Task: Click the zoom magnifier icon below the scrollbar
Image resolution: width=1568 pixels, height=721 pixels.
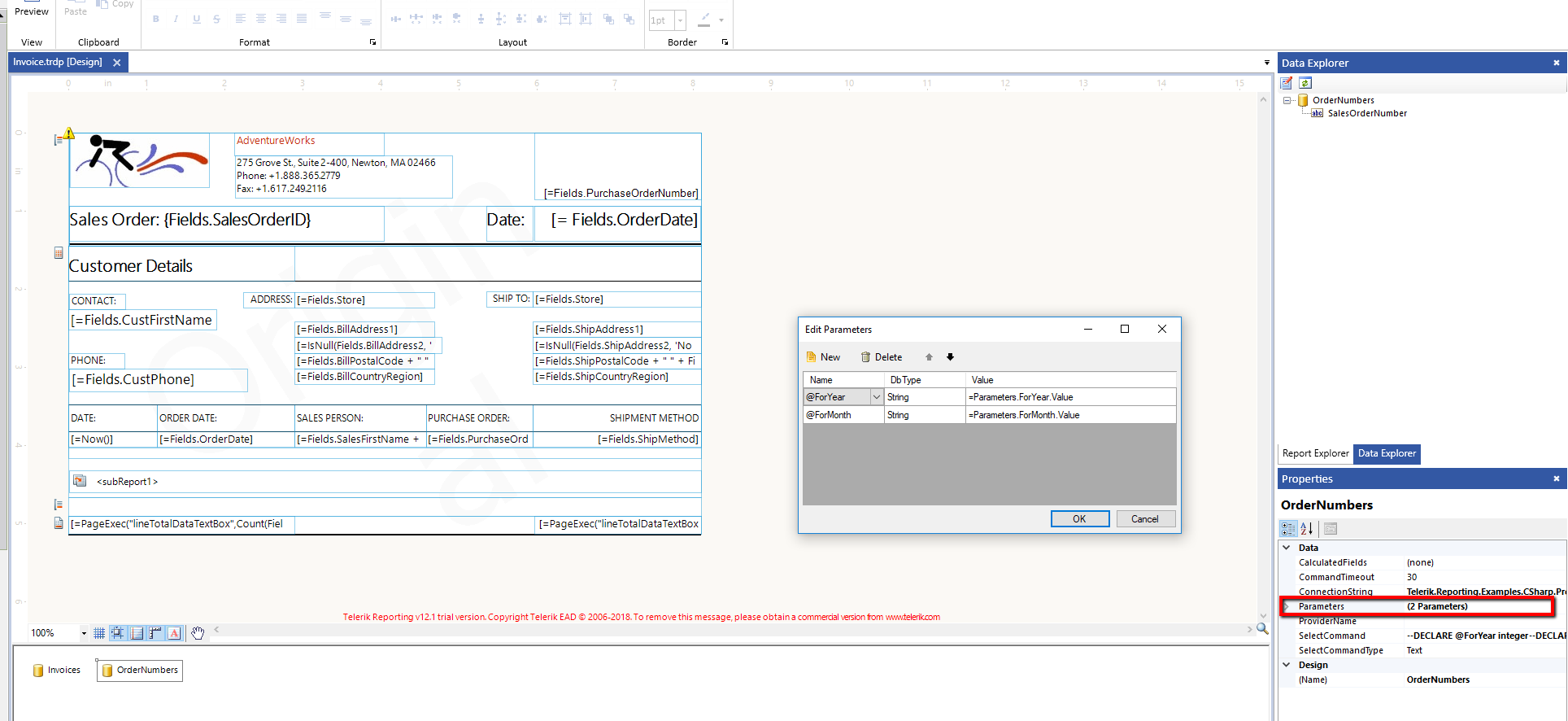Action: click(1262, 629)
